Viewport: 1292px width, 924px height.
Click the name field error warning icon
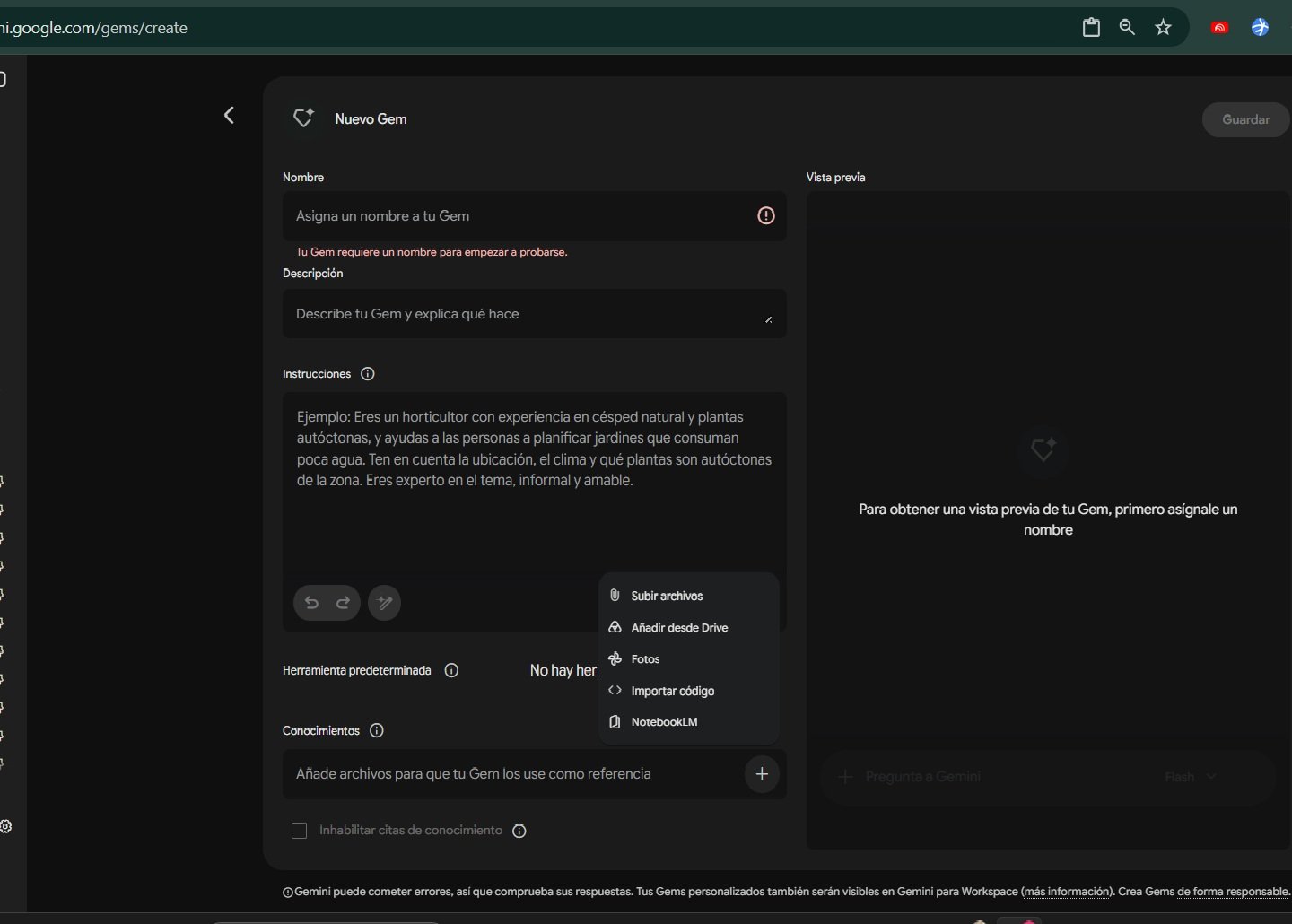(765, 215)
